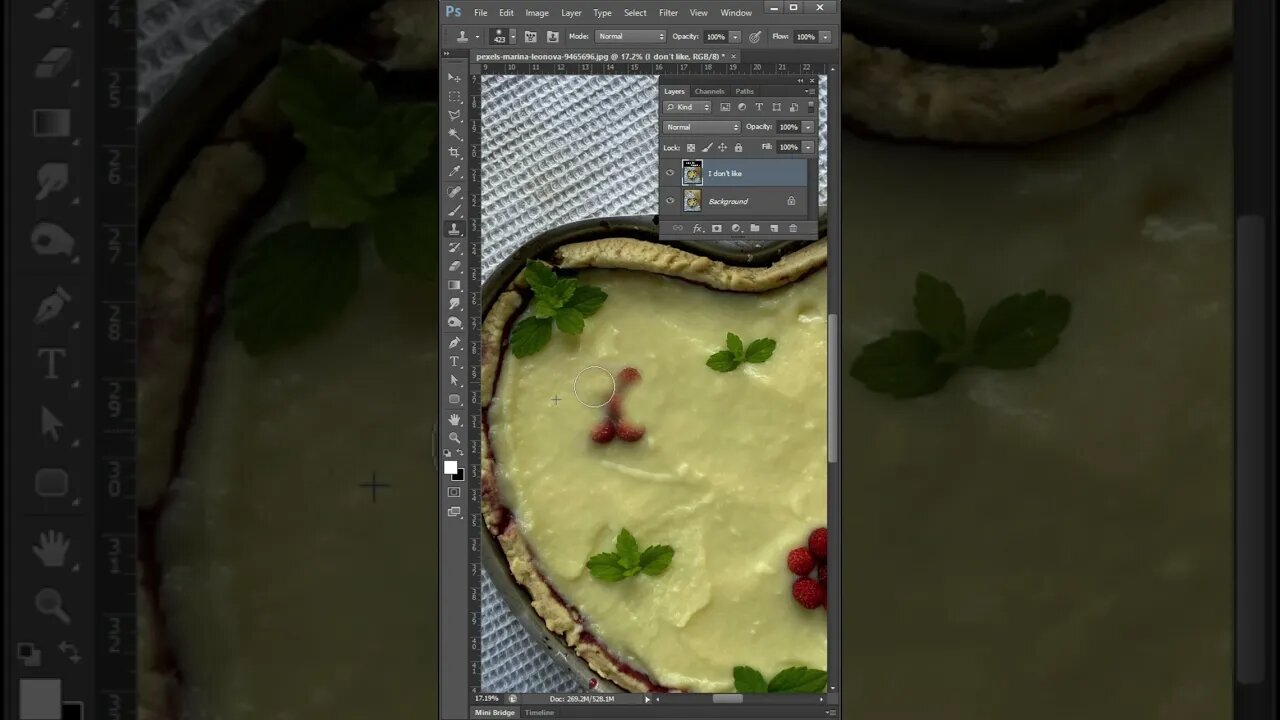Select the Eraser tool
The image size is (1280, 720).
click(454, 266)
